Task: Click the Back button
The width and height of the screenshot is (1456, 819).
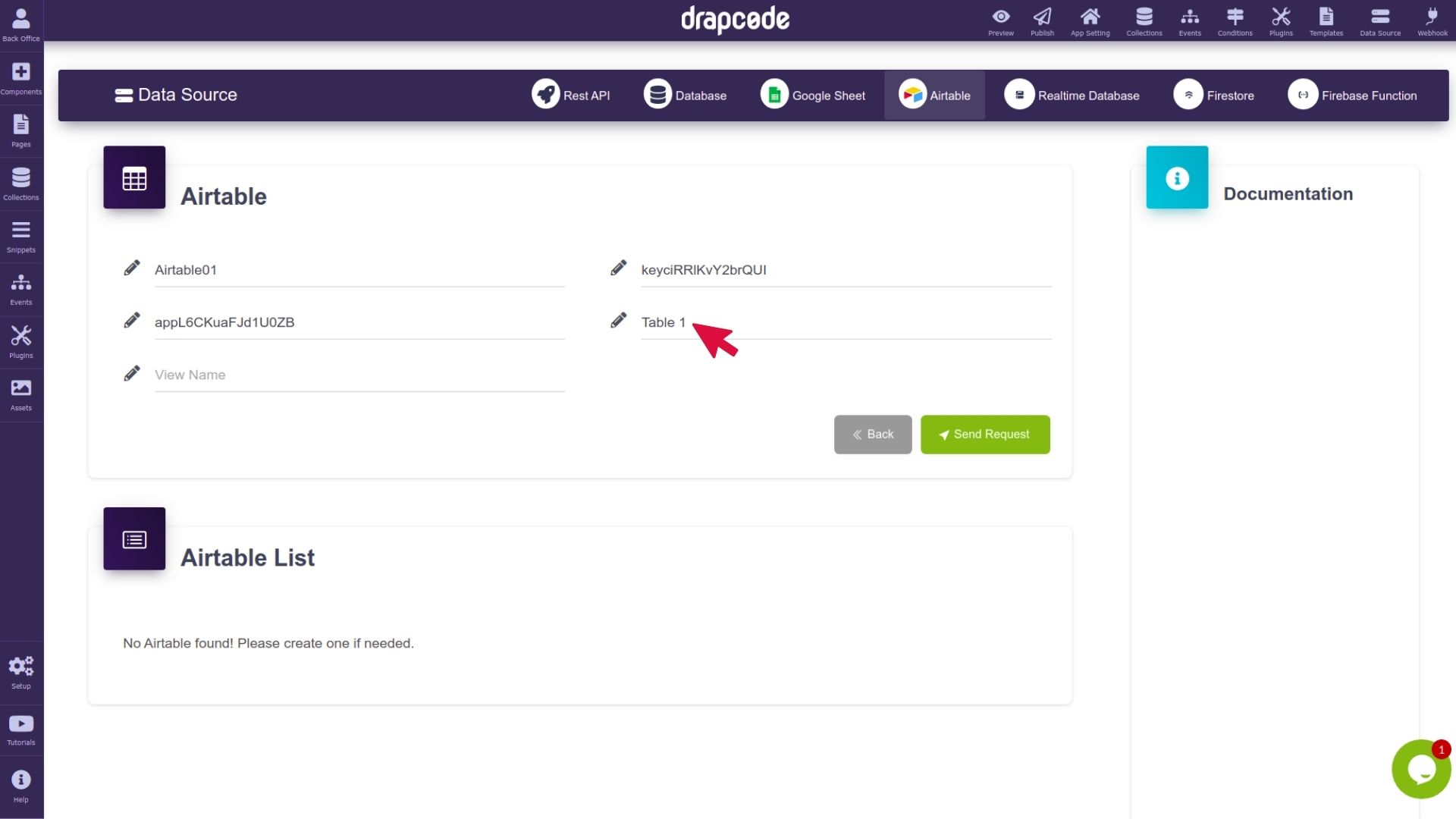Action: point(873,435)
